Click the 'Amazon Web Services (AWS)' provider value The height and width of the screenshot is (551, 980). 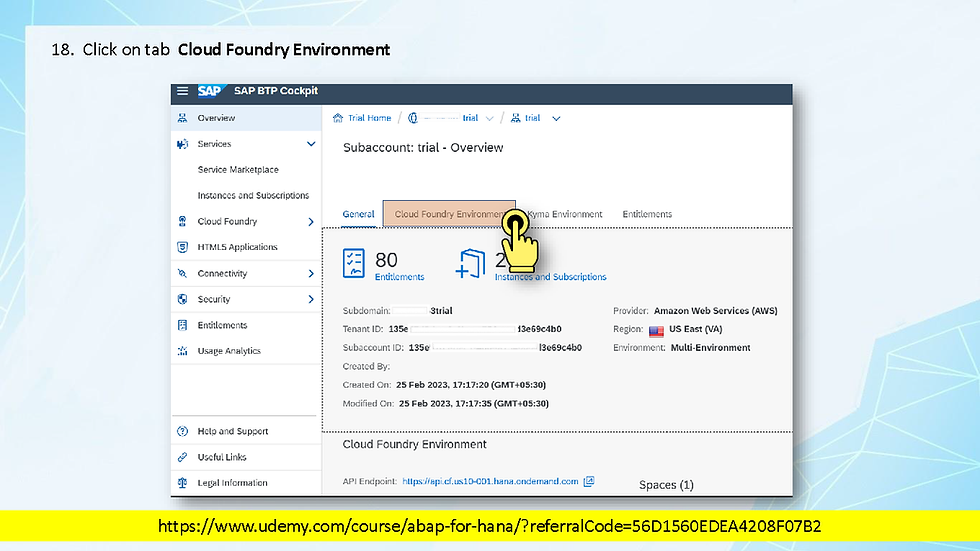pyautogui.click(x=716, y=311)
